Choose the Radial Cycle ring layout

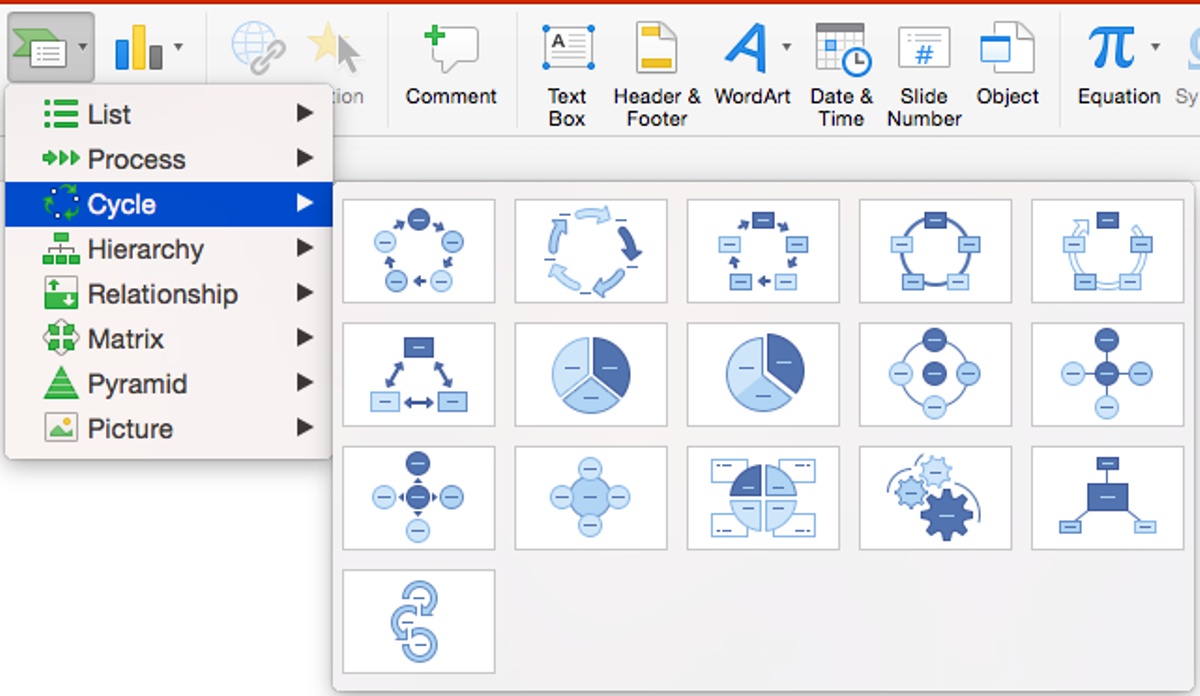(x=935, y=375)
